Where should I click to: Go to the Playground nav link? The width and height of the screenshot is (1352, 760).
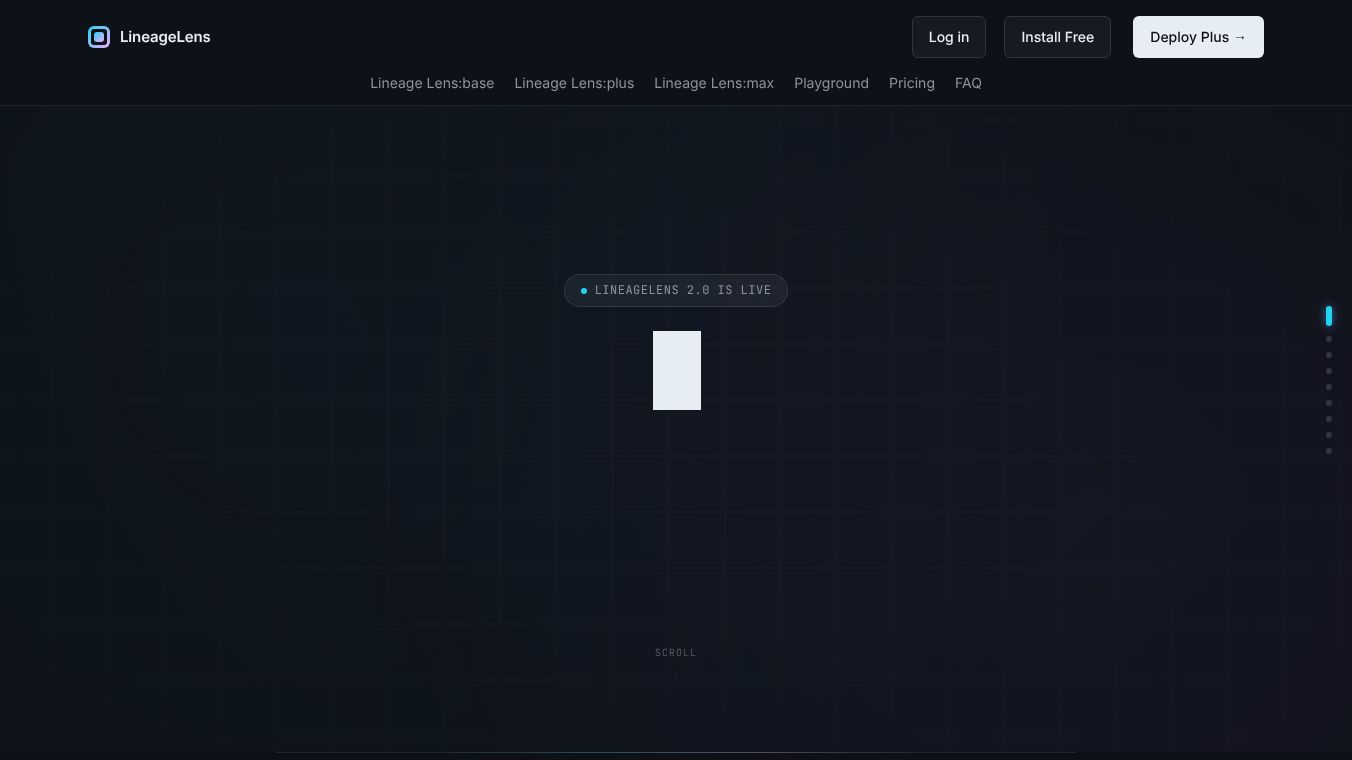pos(831,83)
